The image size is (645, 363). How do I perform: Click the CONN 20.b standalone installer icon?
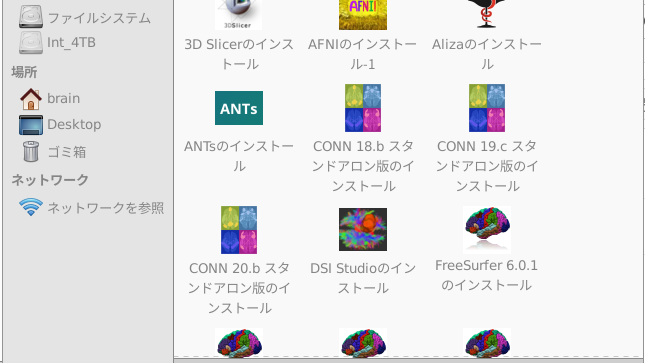click(239, 230)
